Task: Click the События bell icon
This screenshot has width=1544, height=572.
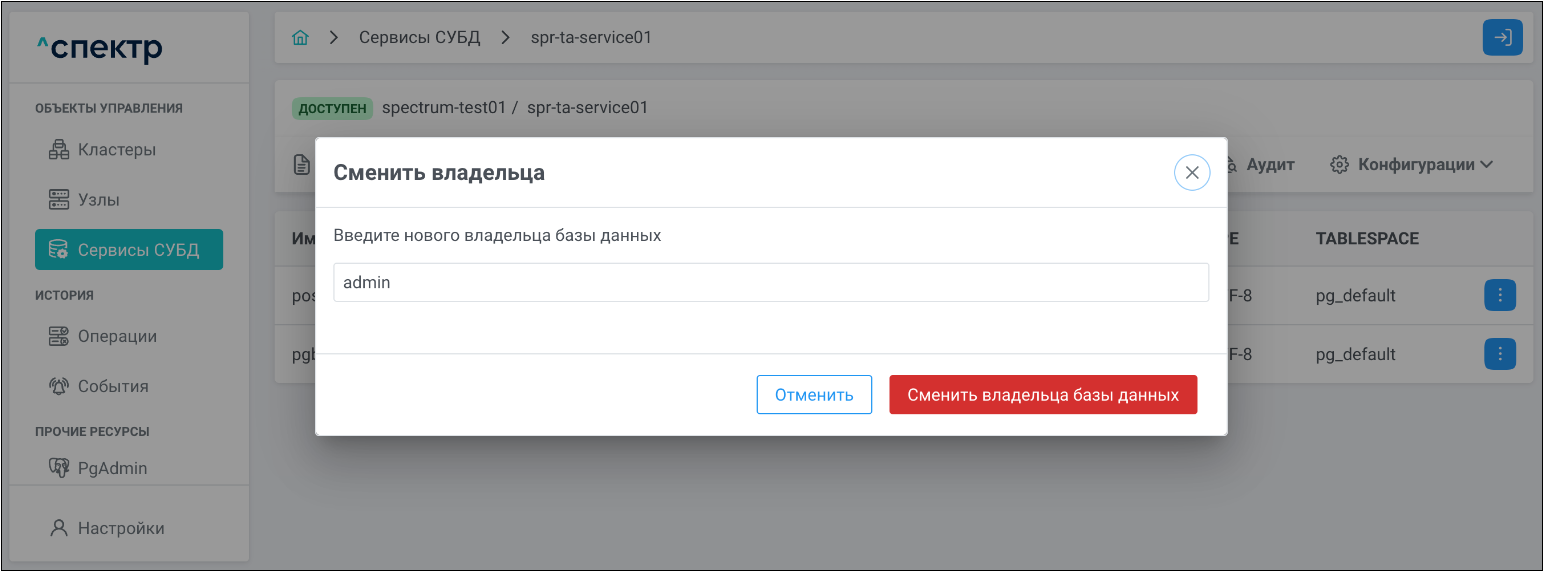Action: pos(59,386)
